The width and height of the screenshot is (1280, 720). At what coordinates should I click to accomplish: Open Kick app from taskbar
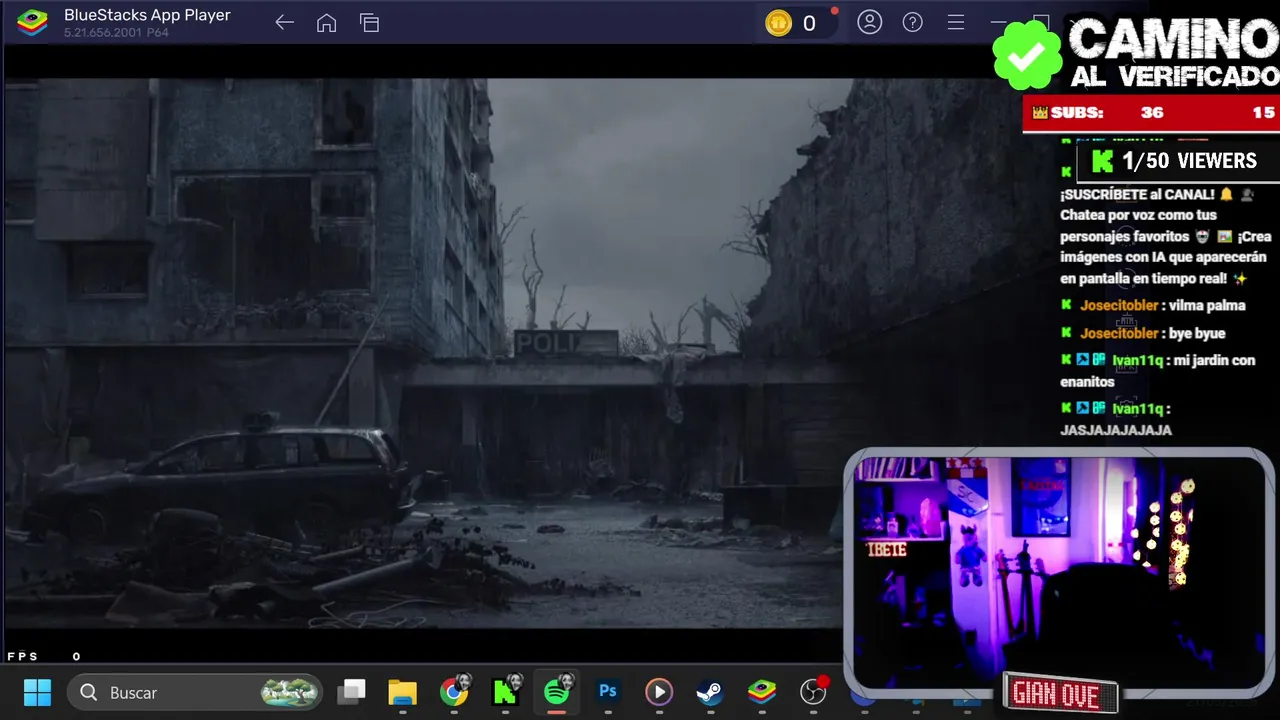[x=506, y=692]
